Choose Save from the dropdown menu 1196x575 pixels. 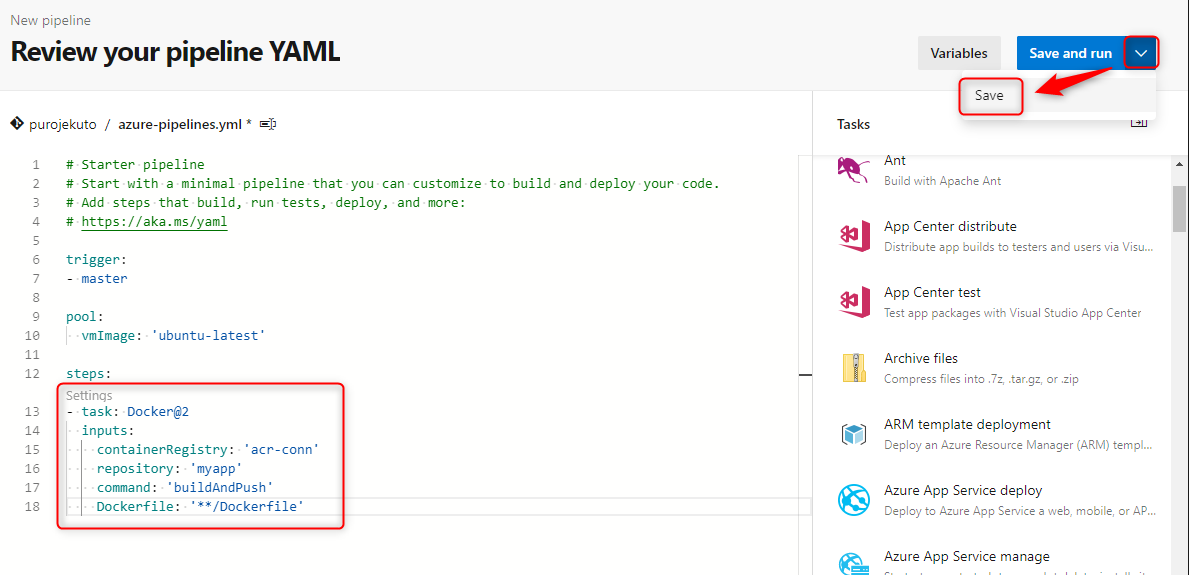tap(989, 96)
